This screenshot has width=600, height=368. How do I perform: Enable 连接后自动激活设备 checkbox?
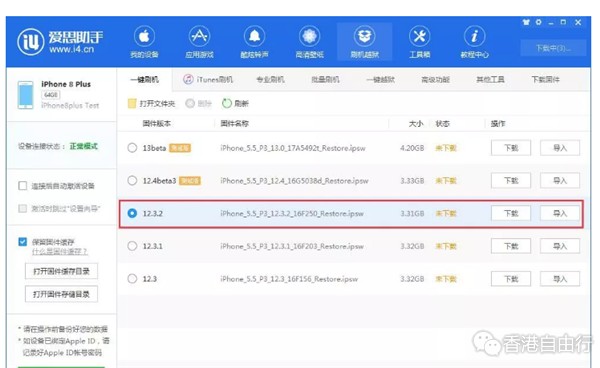click(x=23, y=186)
